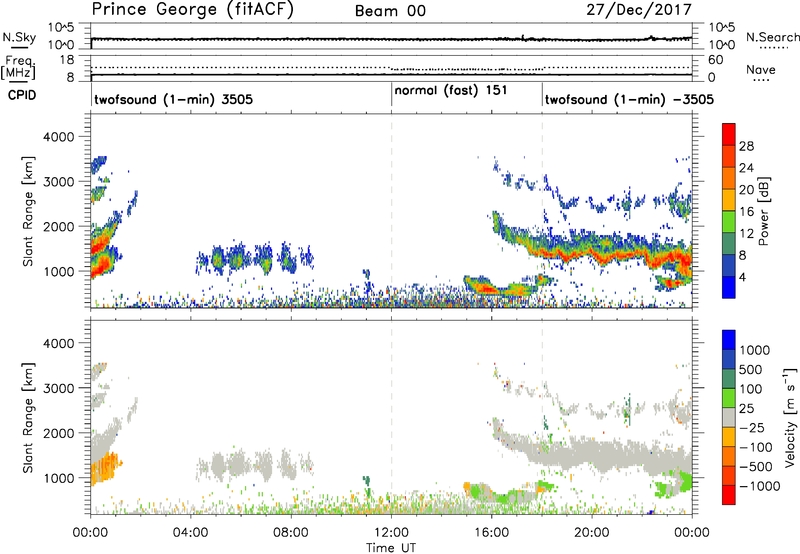Select the 'normal (fast) 151' CPID text
Image resolution: width=800 pixels, height=554 pixels.
451,91
